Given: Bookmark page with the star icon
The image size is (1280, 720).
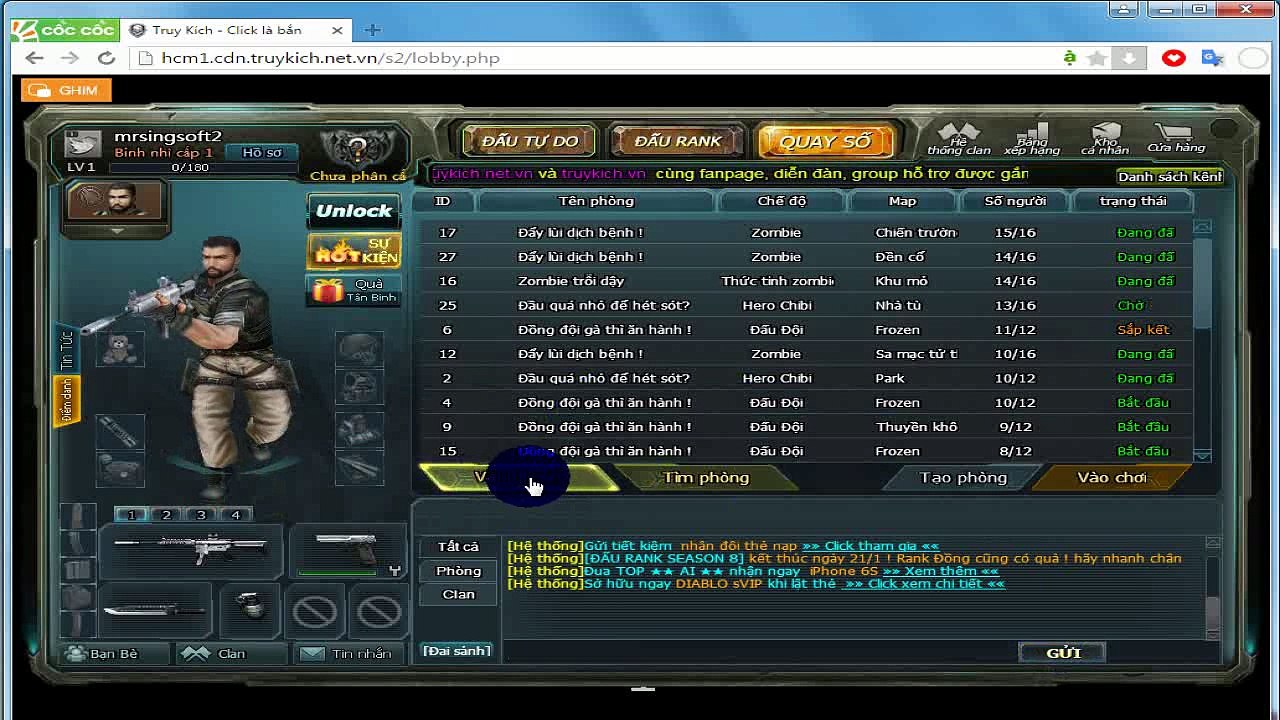Looking at the screenshot, I should pyautogui.click(x=1097, y=58).
